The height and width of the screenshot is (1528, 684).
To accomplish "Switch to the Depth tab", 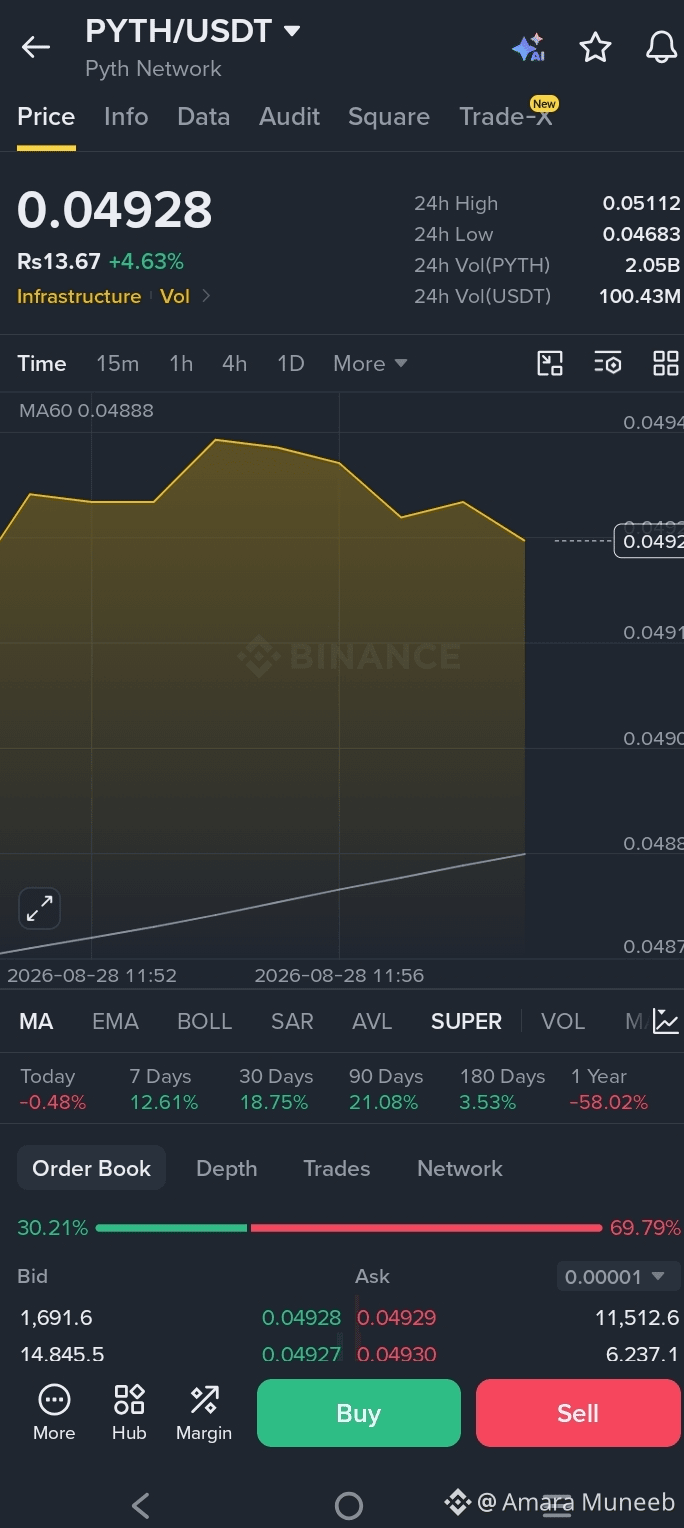I will coord(226,1168).
